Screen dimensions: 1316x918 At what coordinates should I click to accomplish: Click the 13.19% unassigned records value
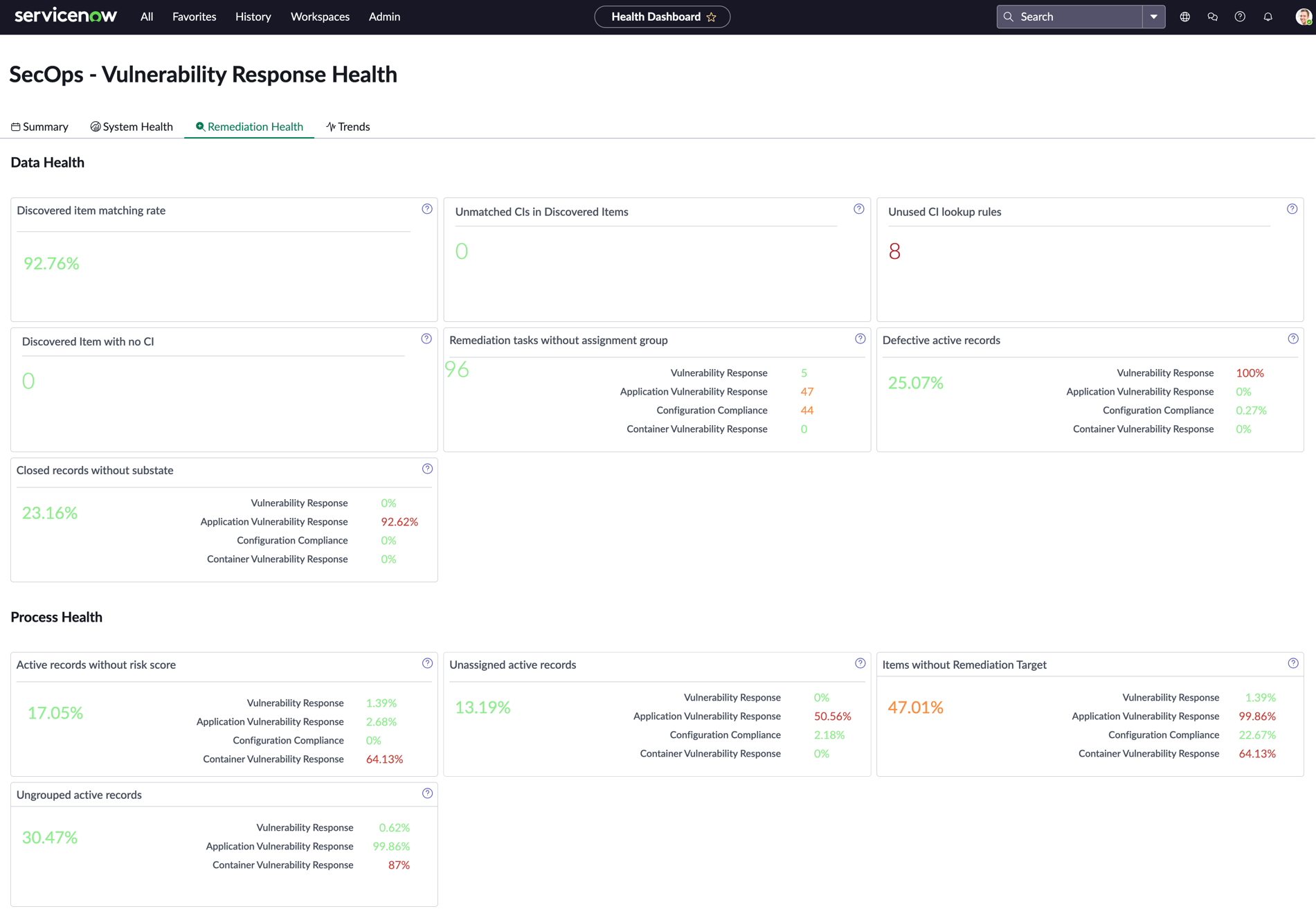click(483, 708)
